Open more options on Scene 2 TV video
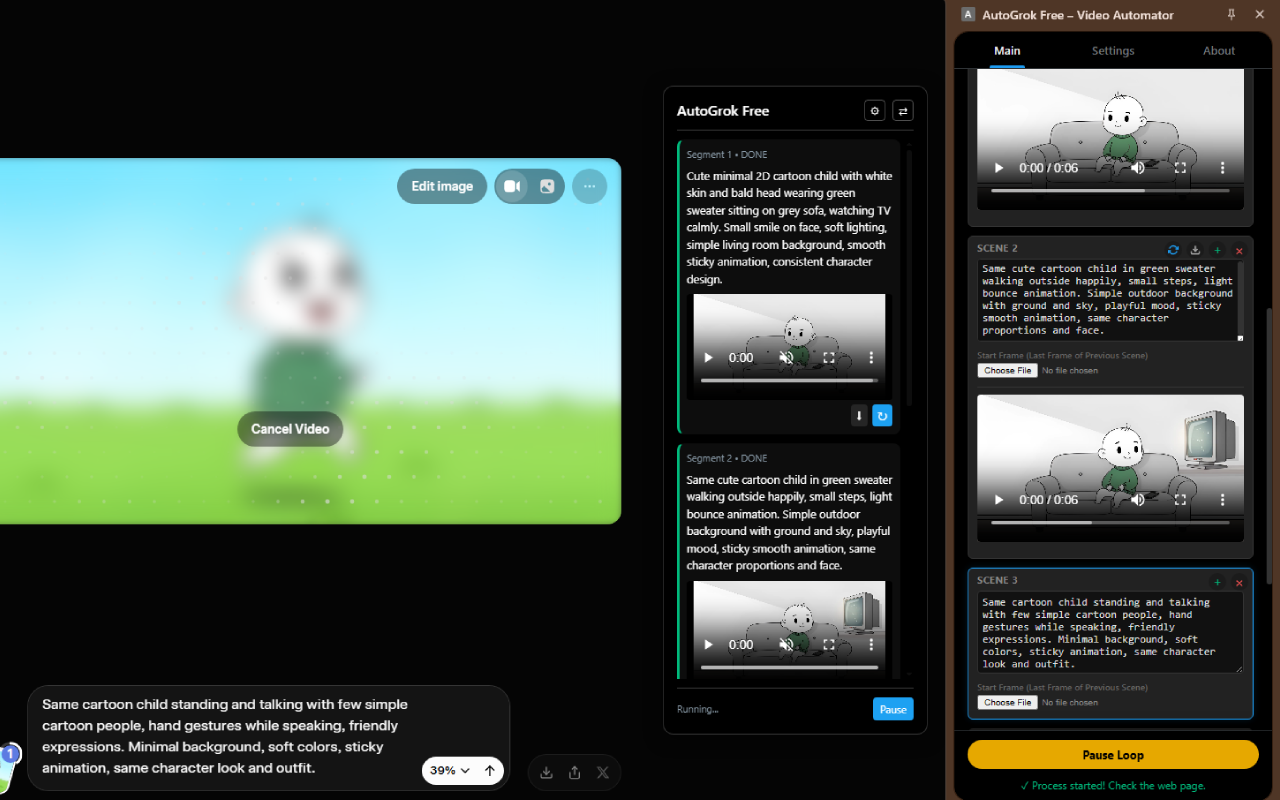The width and height of the screenshot is (1280, 800). pos(1222,500)
